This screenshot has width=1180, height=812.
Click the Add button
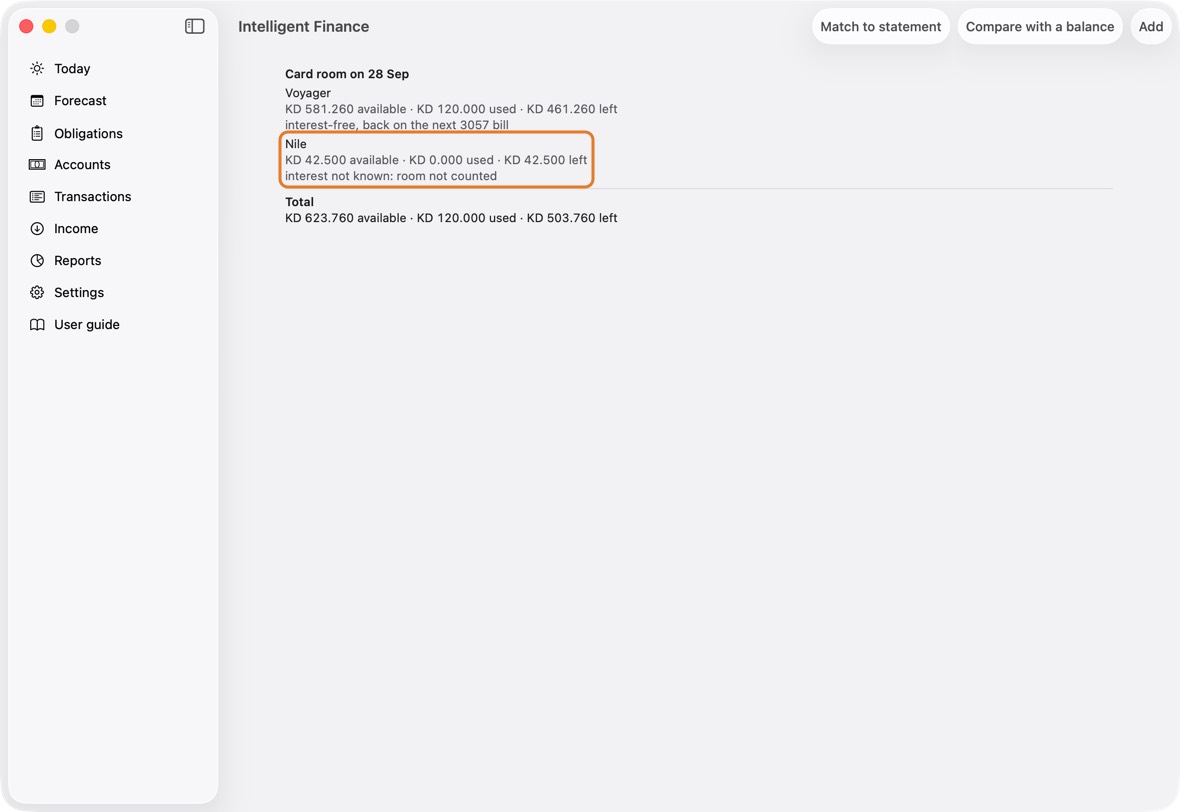(1151, 26)
